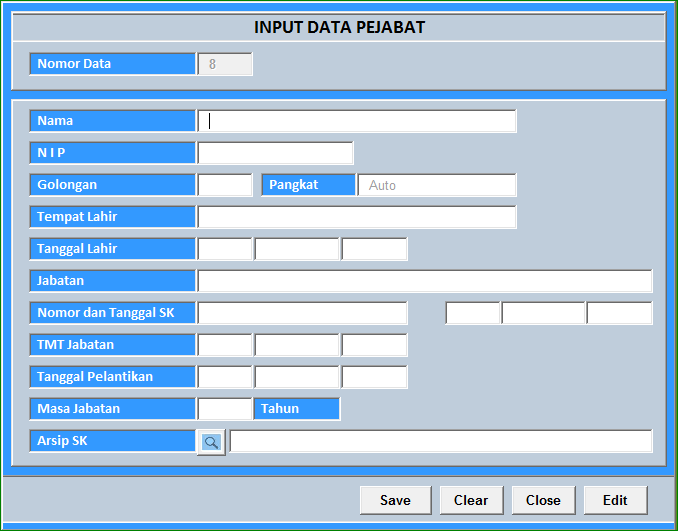678x531 pixels.
Task: Clear all form fields
Action: coord(471,500)
